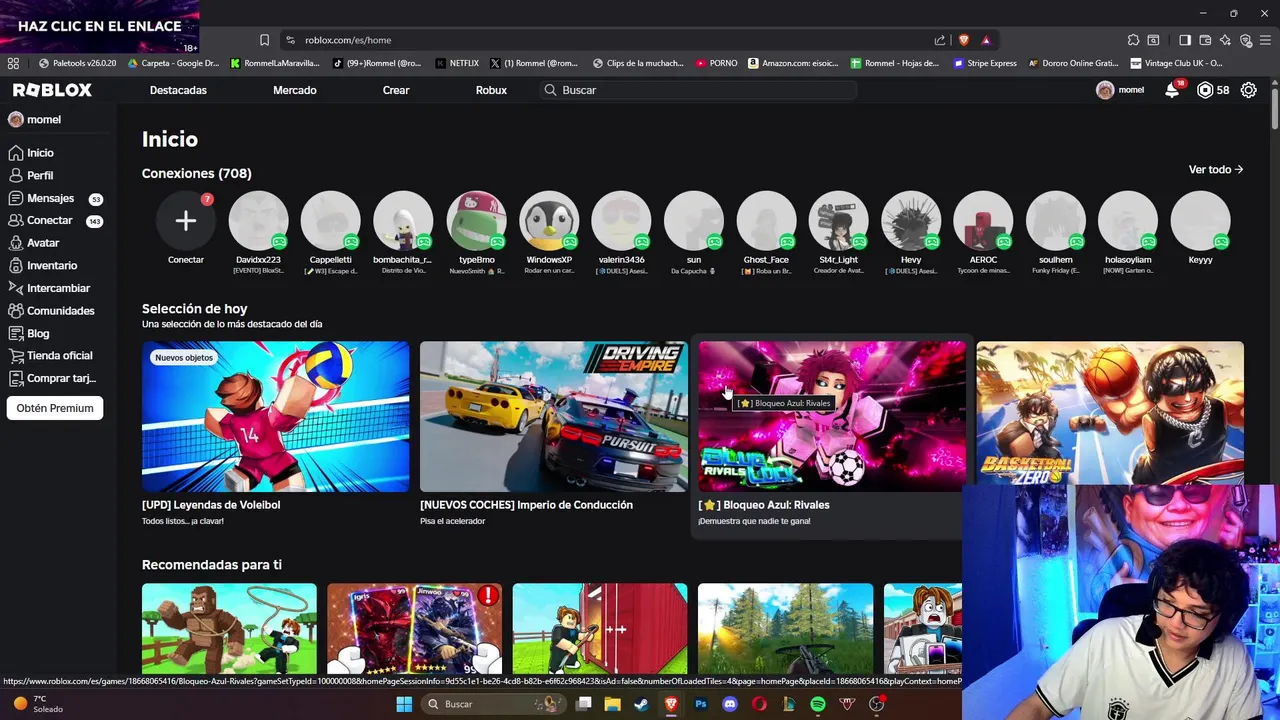Open the Robux balance icon

pyautogui.click(x=1205, y=90)
